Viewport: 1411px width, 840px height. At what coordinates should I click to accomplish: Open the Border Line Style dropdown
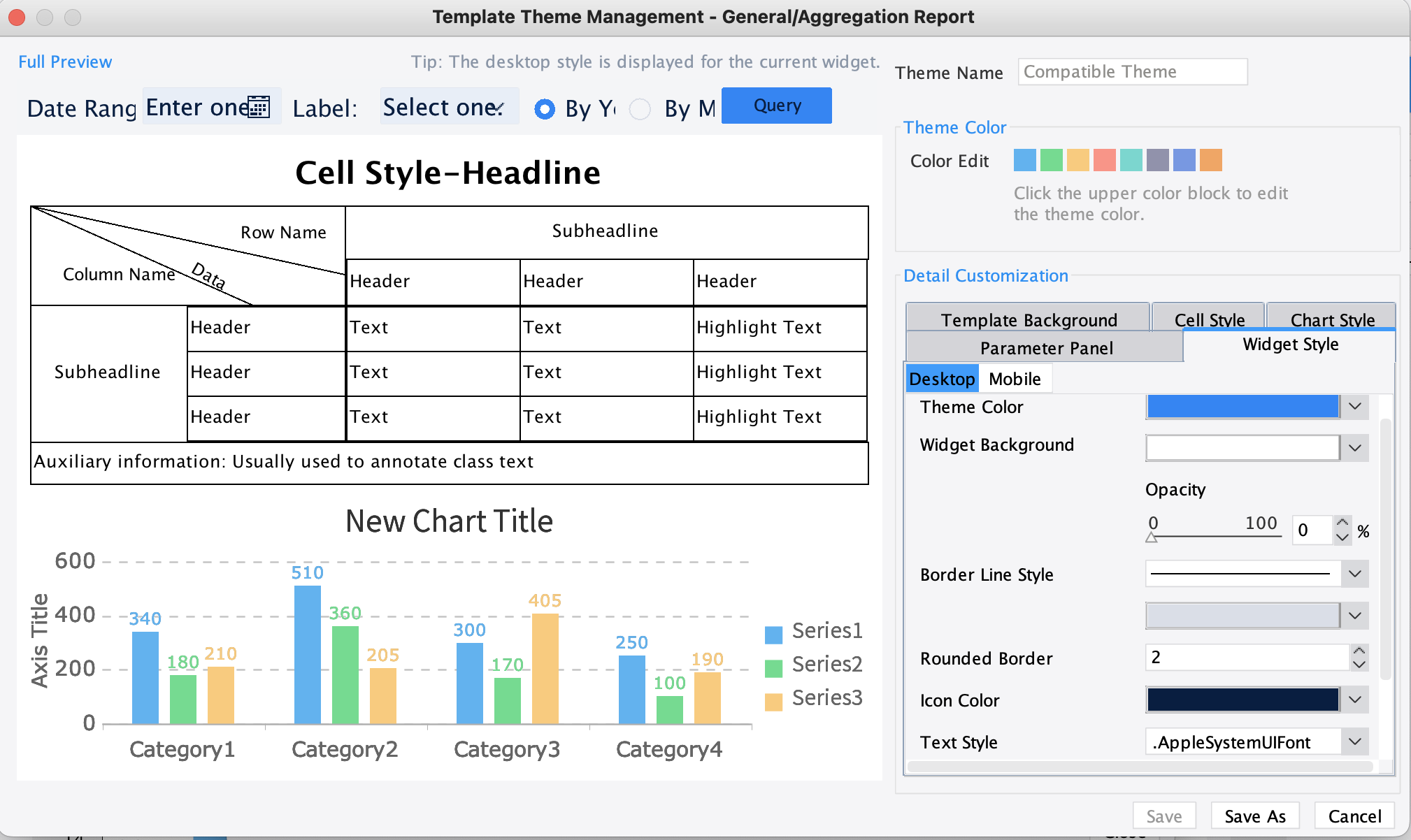tap(1355, 573)
